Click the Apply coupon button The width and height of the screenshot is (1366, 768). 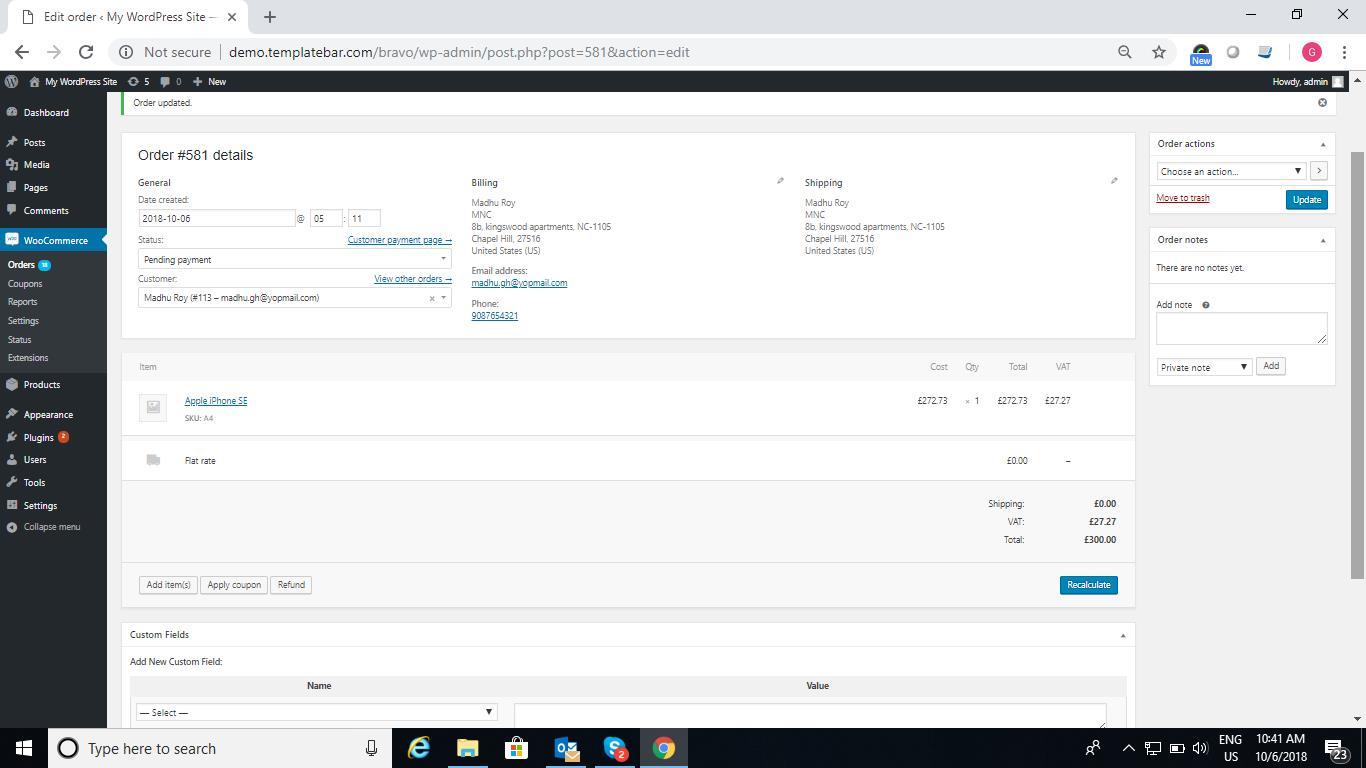[x=234, y=585]
